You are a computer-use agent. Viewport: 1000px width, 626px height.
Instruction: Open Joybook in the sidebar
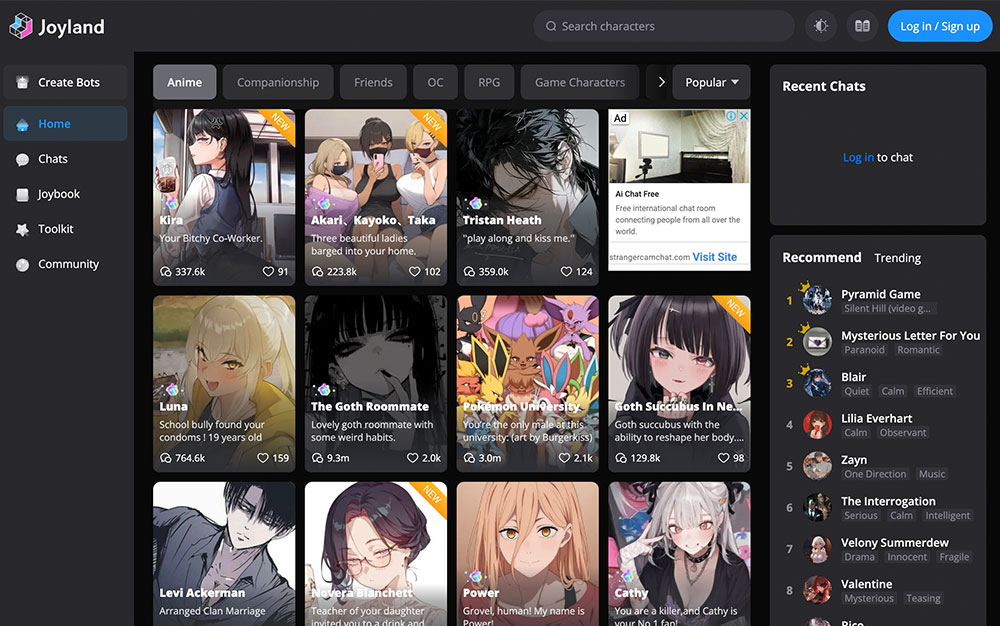(x=66, y=194)
